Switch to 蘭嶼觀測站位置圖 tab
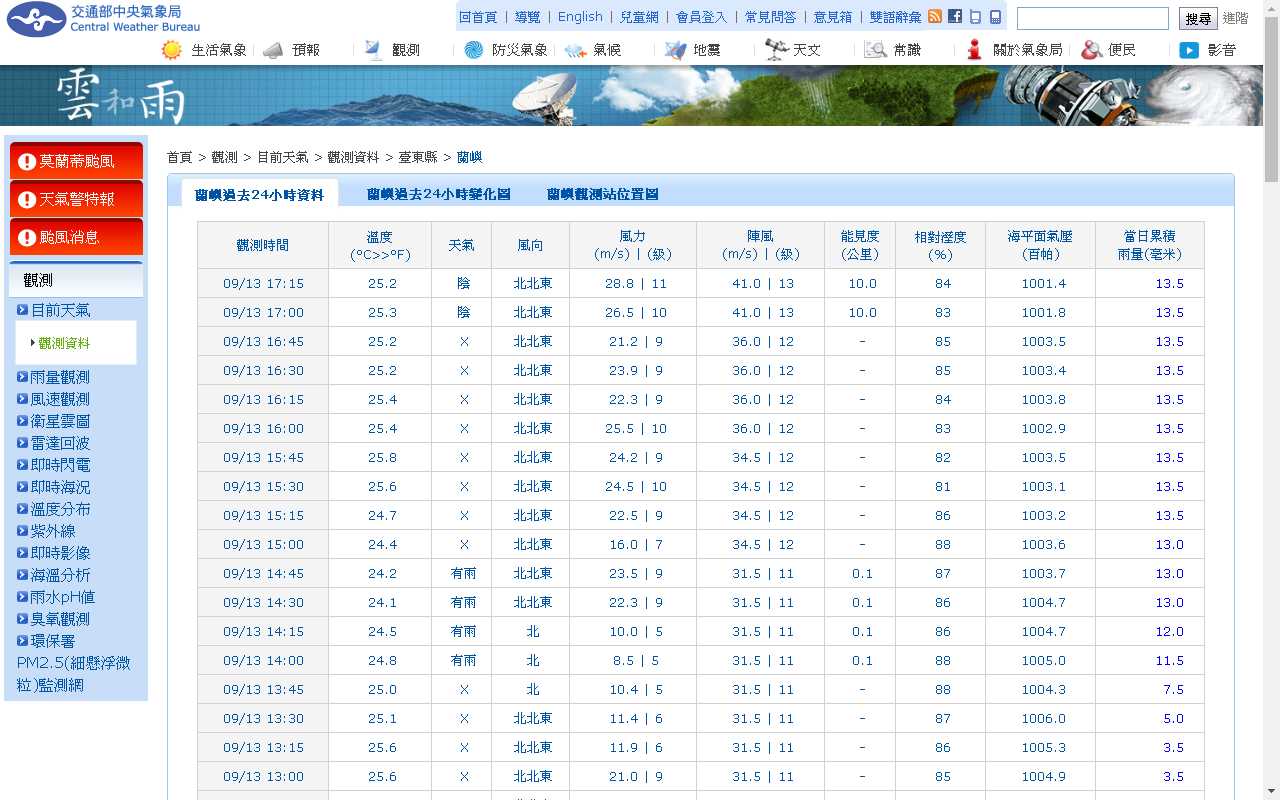The height and width of the screenshot is (800, 1280). point(602,194)
